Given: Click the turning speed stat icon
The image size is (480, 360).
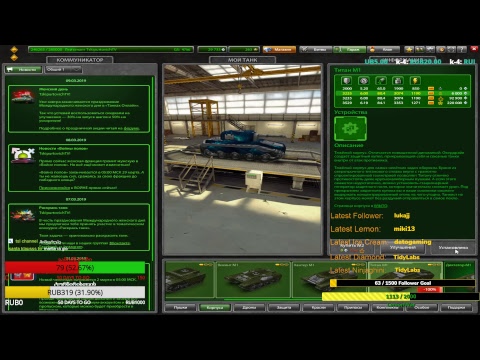Looking at the screenshot, I should (381, 81).
